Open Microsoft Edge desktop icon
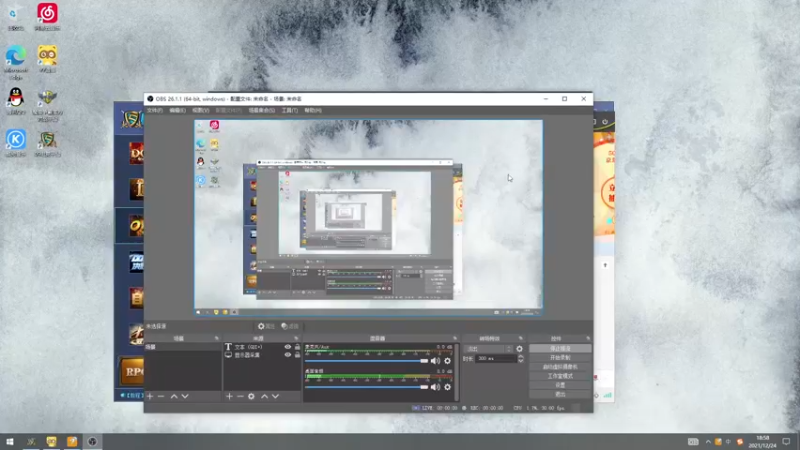Viewport: 800px width, 450px height. (x=16, y=62)
